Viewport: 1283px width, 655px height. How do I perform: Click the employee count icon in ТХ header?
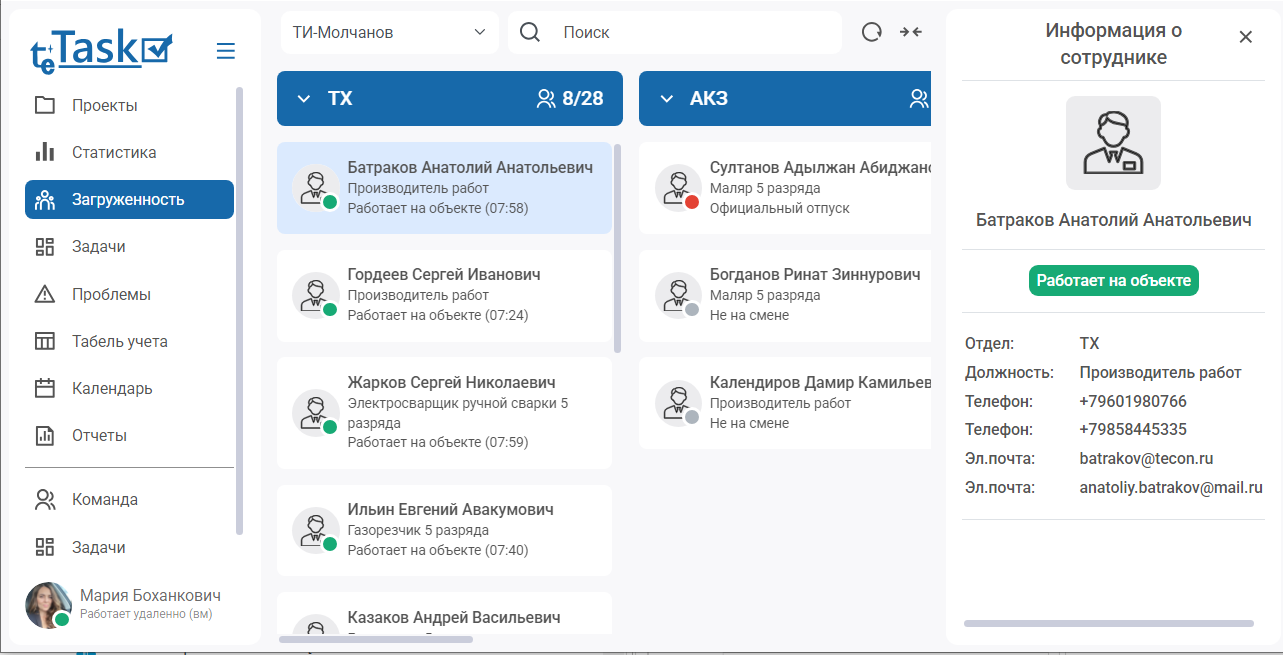click(546, 99)
